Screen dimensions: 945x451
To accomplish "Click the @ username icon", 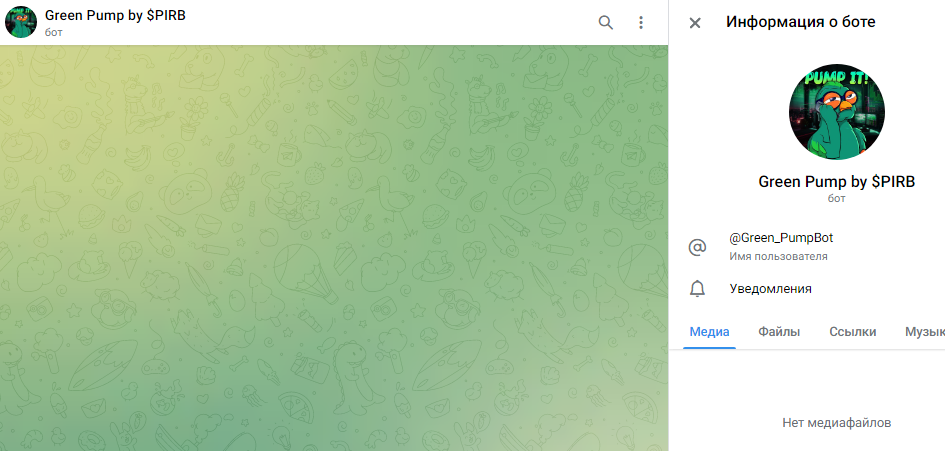I will (697, 247).
